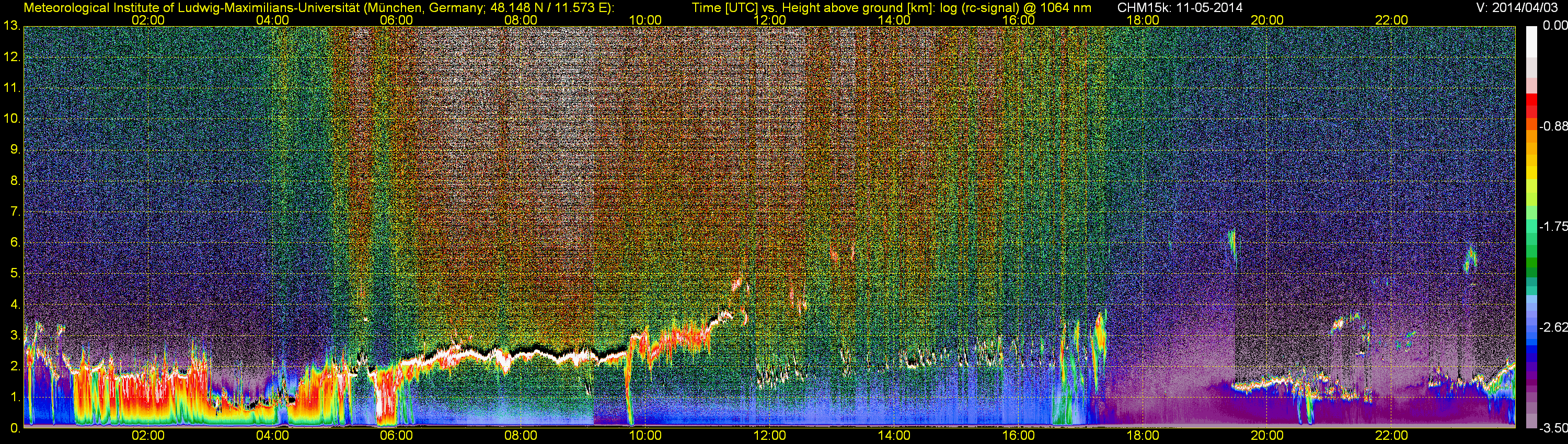
Task: Click the 16:00 label on the top time axis
Action: 1018,20
